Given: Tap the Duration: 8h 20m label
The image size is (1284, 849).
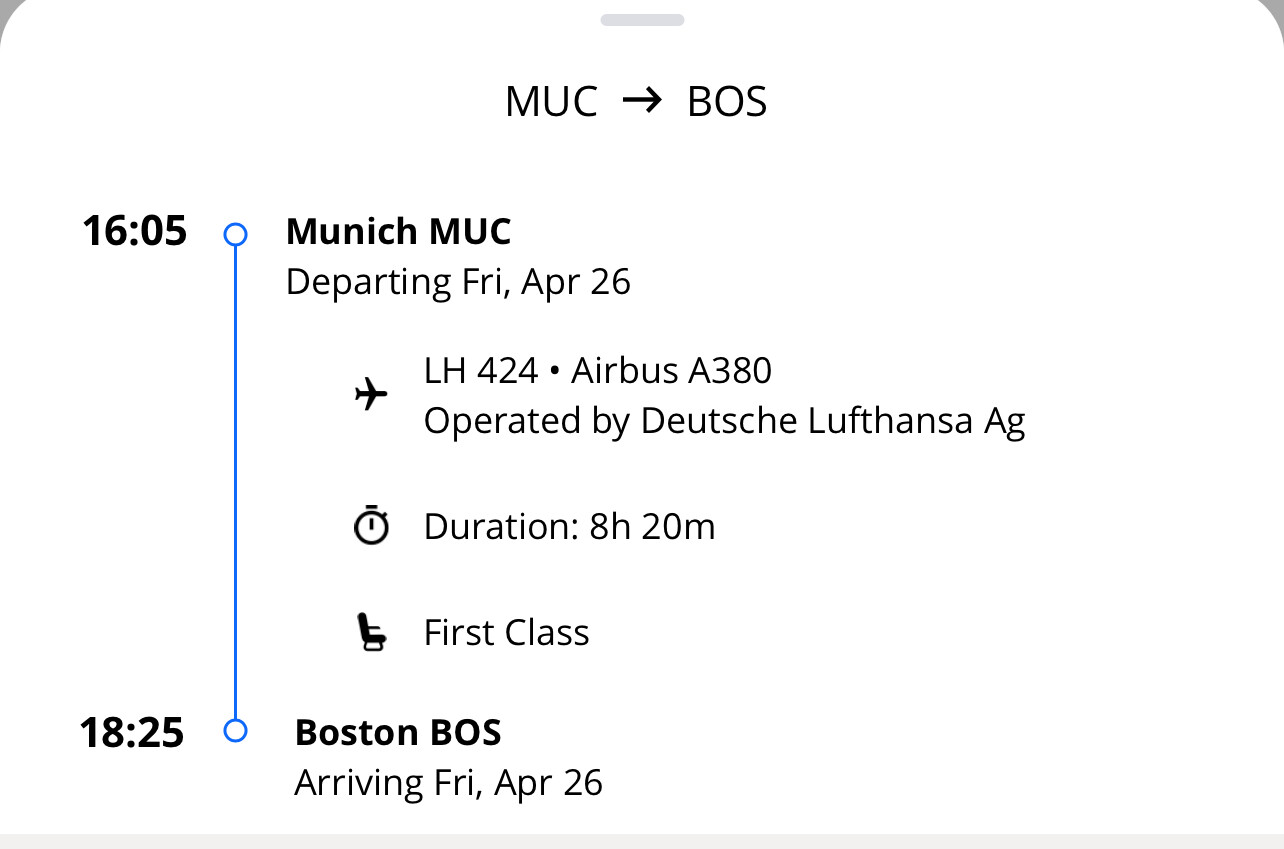Looking at the screenshot, I should pos(569,526).
